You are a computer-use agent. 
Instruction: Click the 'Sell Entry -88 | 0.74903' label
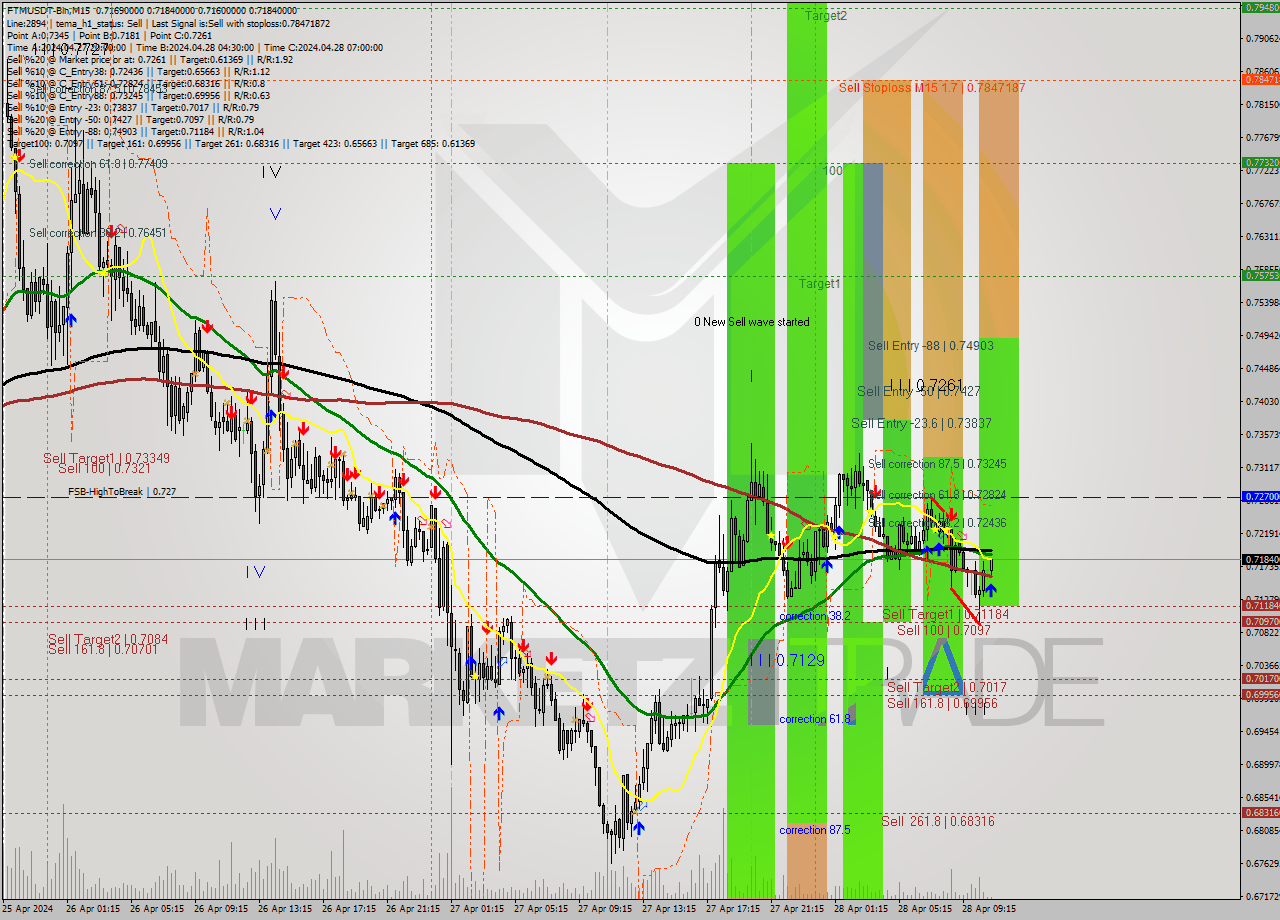click(x=930, y=346)
